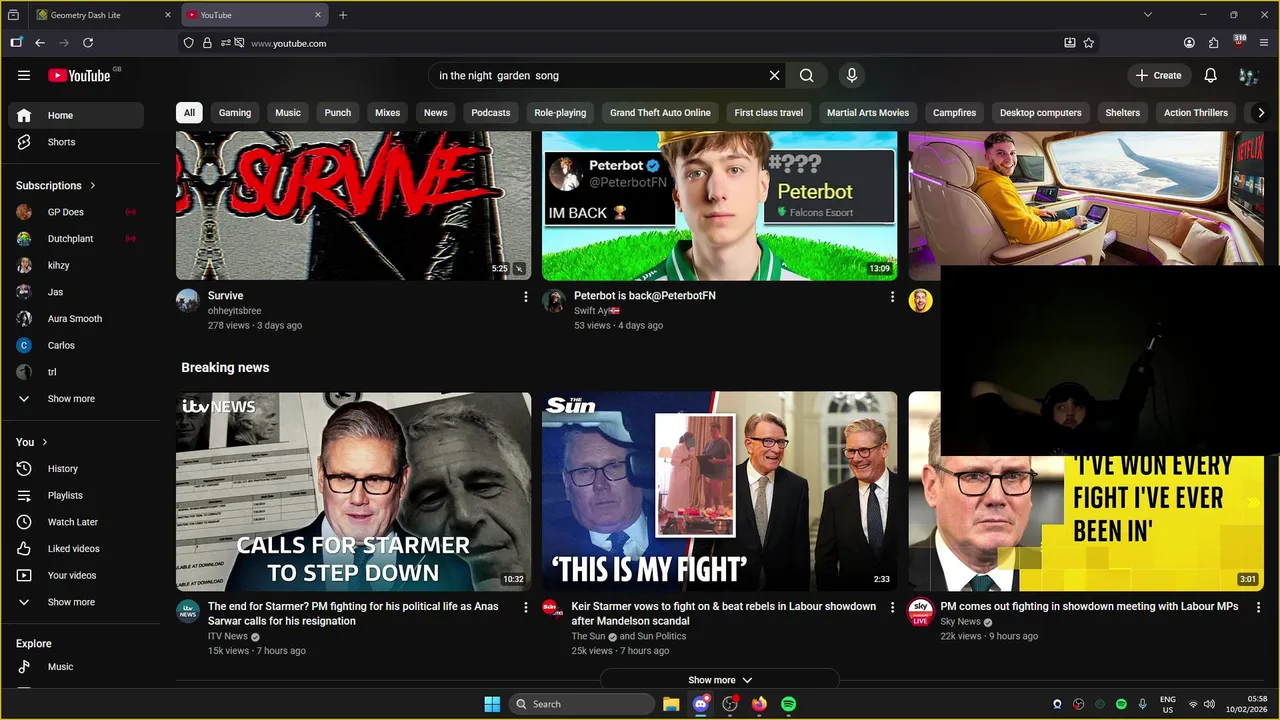This screenshot has width=1280, height=720.
Task: Open Shorts in the sidebar
Action: point(76,142)
